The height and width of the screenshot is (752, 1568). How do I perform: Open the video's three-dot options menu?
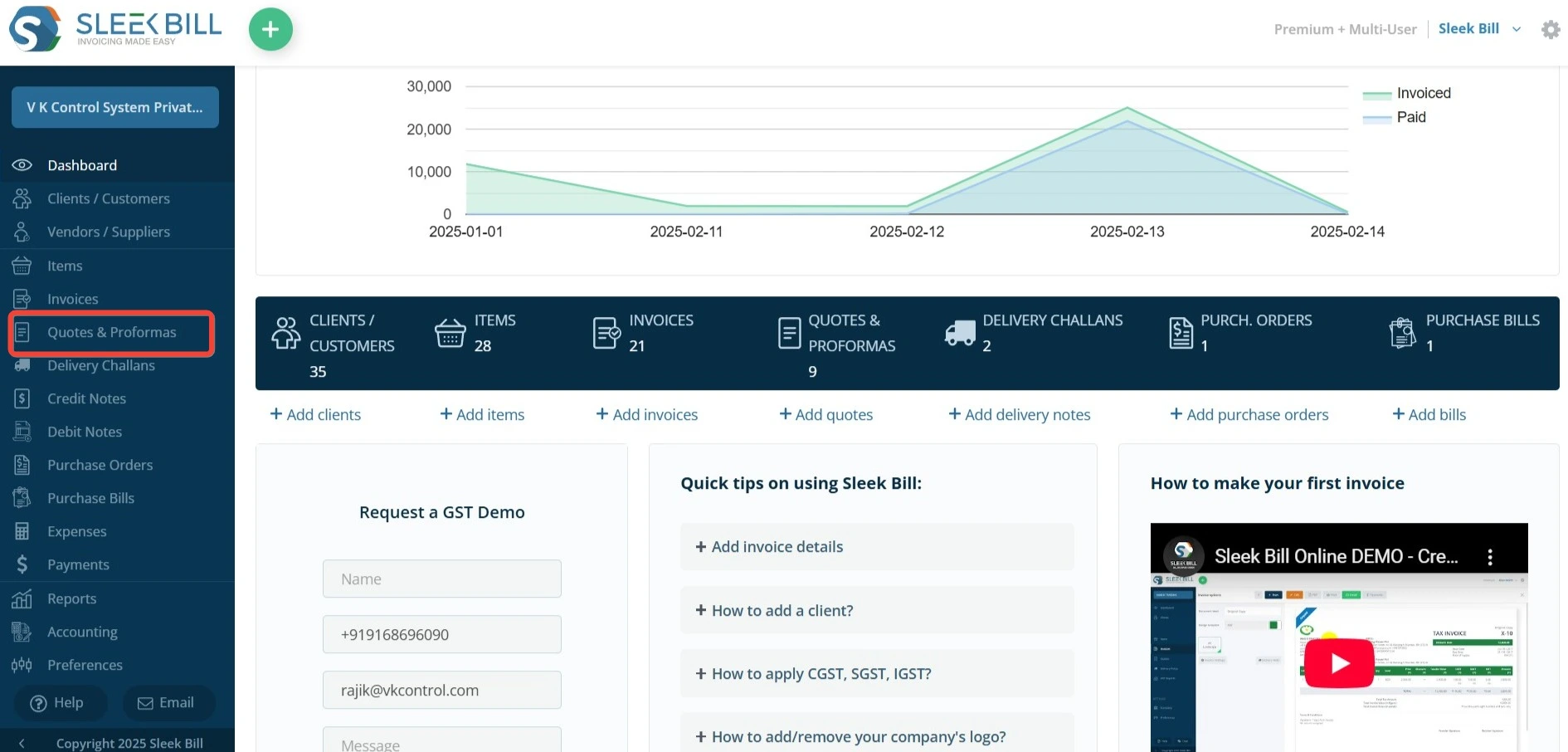coord(1490,556)
